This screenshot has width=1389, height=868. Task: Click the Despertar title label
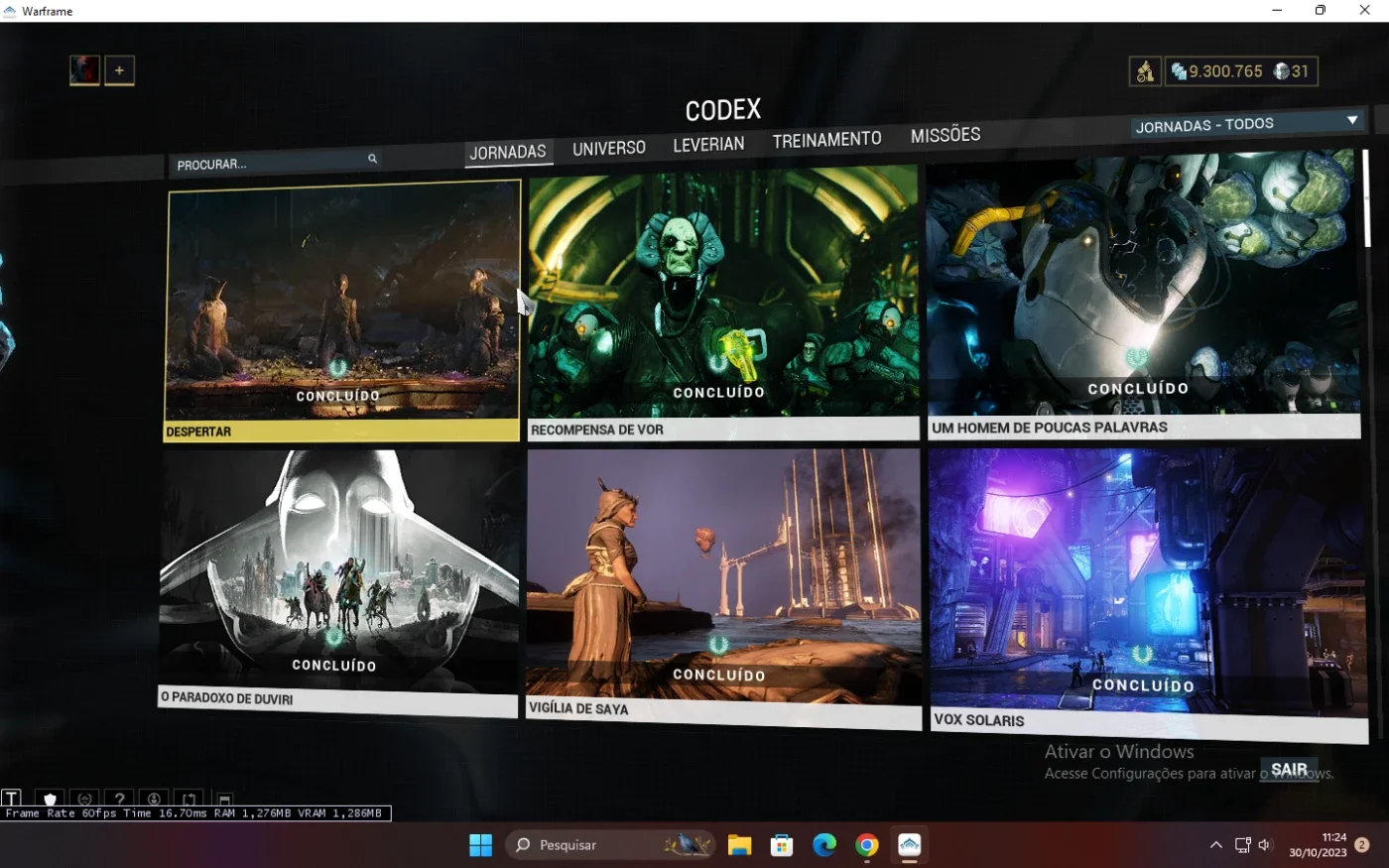pyautogui.click(x=198, y=432)
